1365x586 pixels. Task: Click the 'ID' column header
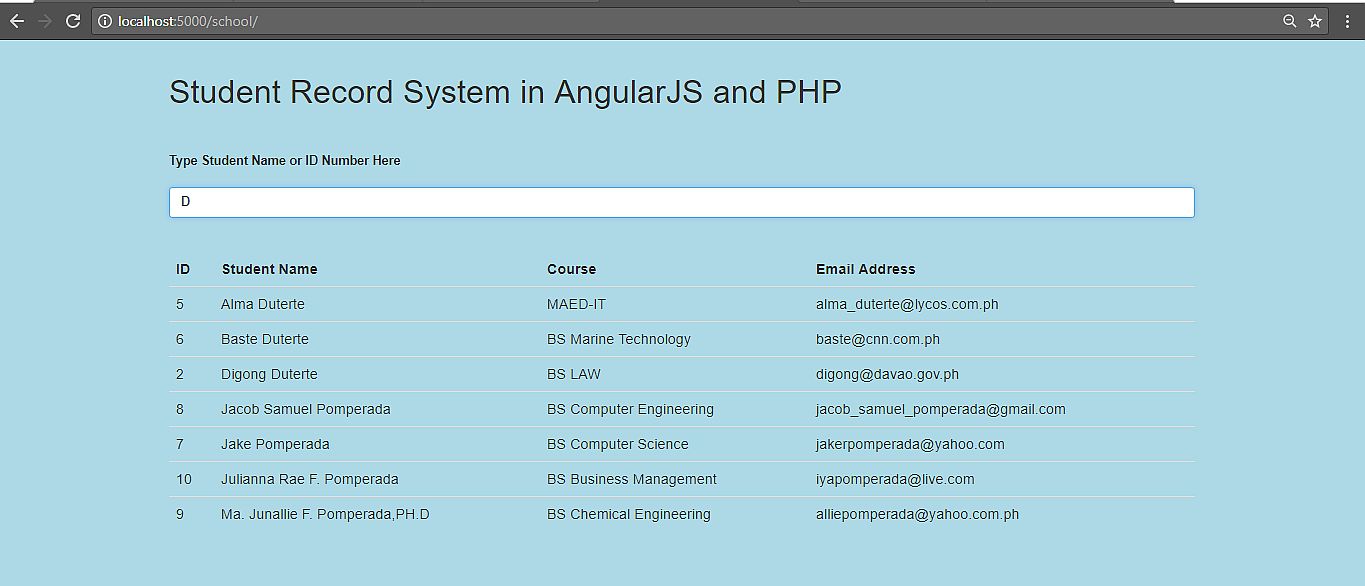pyautogui.click(x=182, y=269)
